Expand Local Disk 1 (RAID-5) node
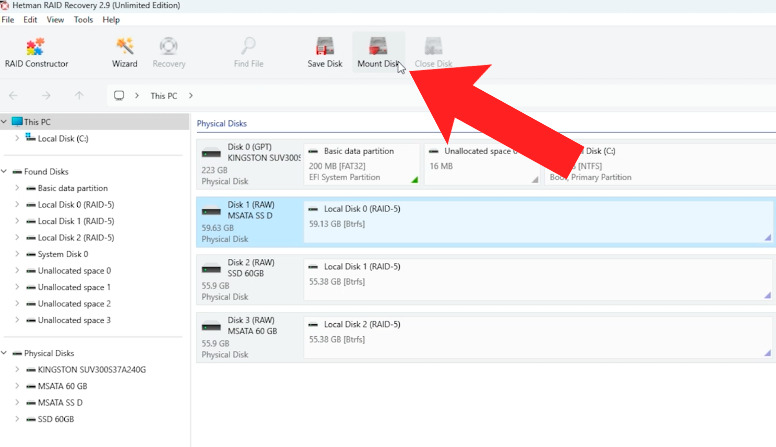The height and width of the screenshot is (447, 776). (17, 221)
